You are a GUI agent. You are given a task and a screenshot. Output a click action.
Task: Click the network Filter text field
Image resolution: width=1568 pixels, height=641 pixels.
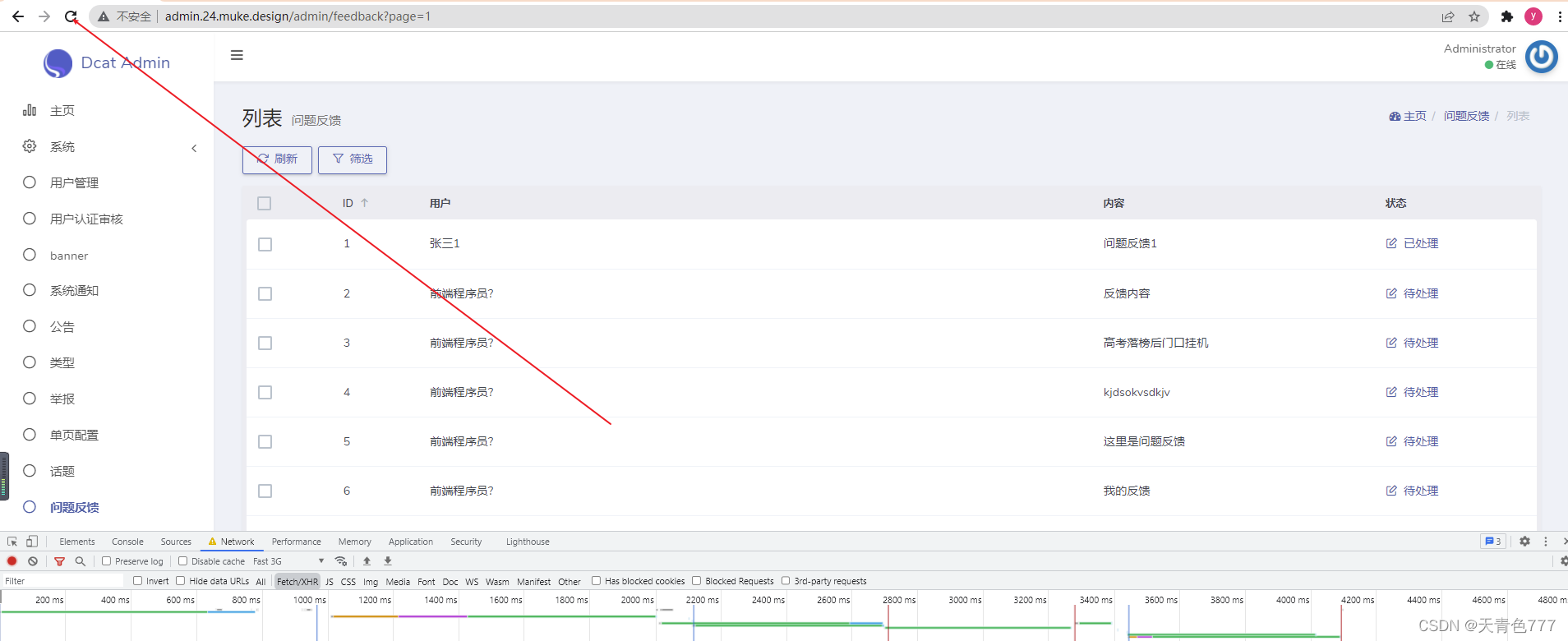pos(62,581)
